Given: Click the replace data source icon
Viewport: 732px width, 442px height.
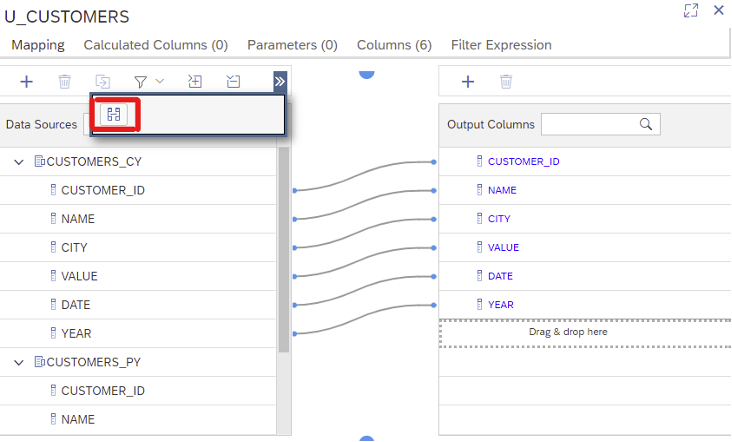Looking at the screenshot, I should (103, 82).
